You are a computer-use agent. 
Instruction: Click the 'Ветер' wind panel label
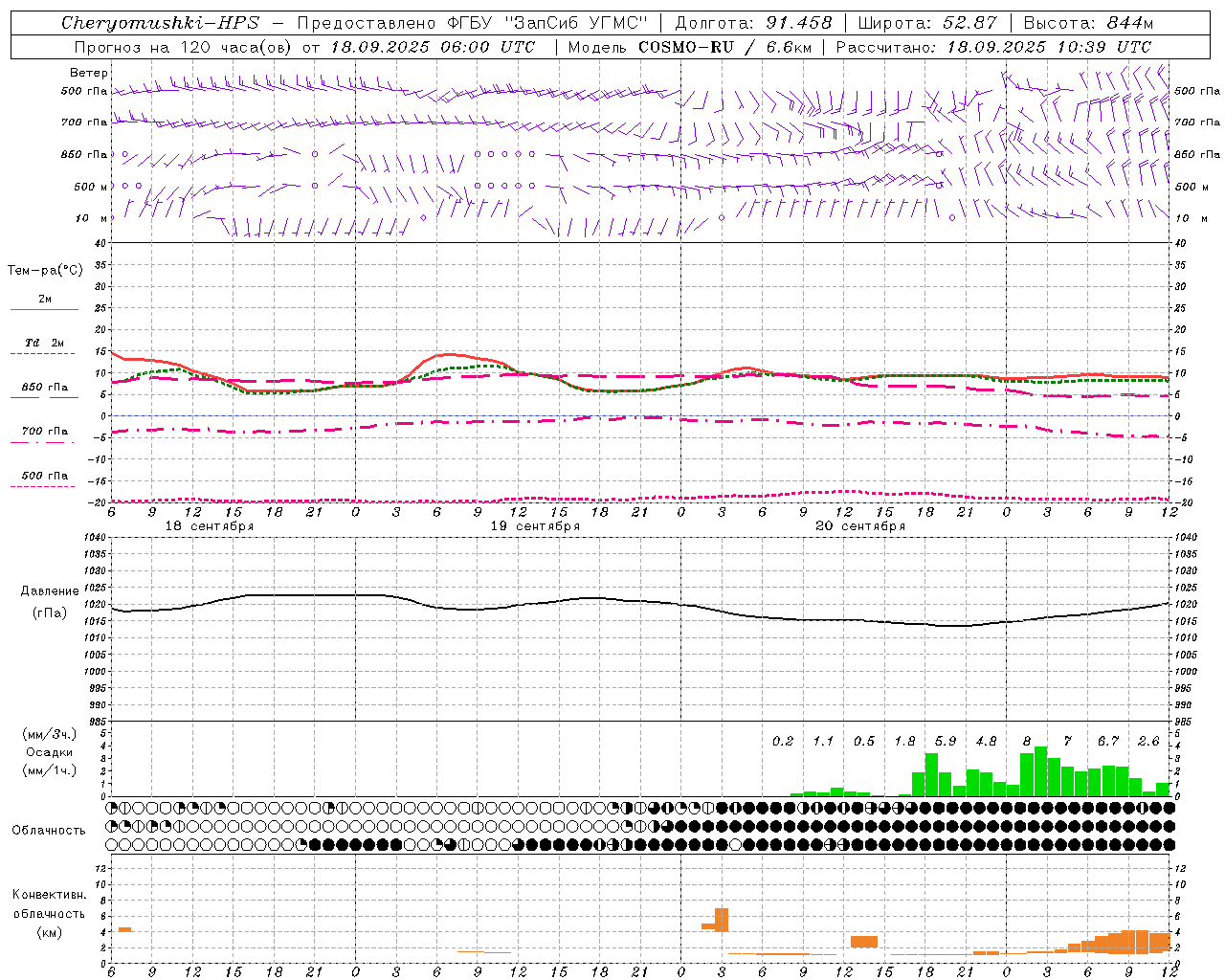[89, 73]
